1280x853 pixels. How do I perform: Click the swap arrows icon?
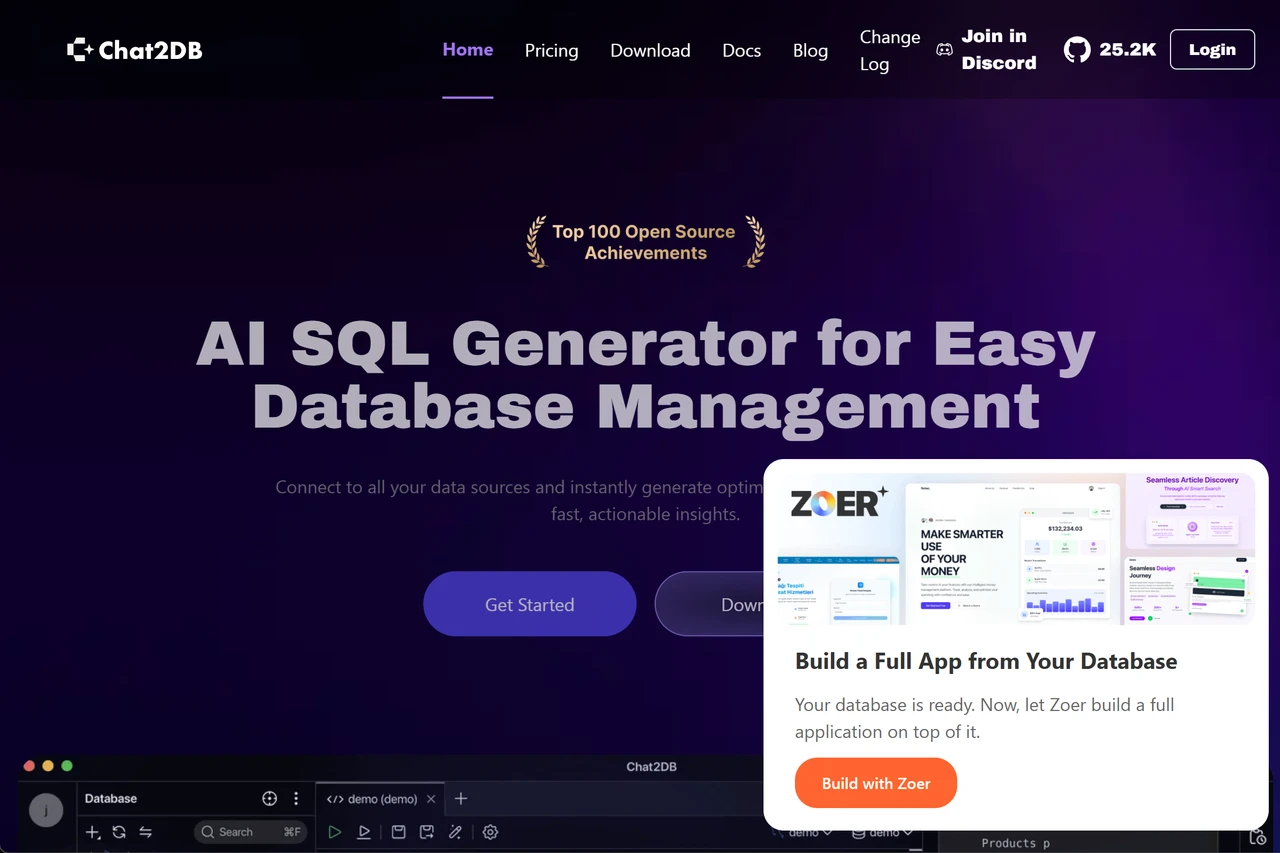tap(145, 832)
